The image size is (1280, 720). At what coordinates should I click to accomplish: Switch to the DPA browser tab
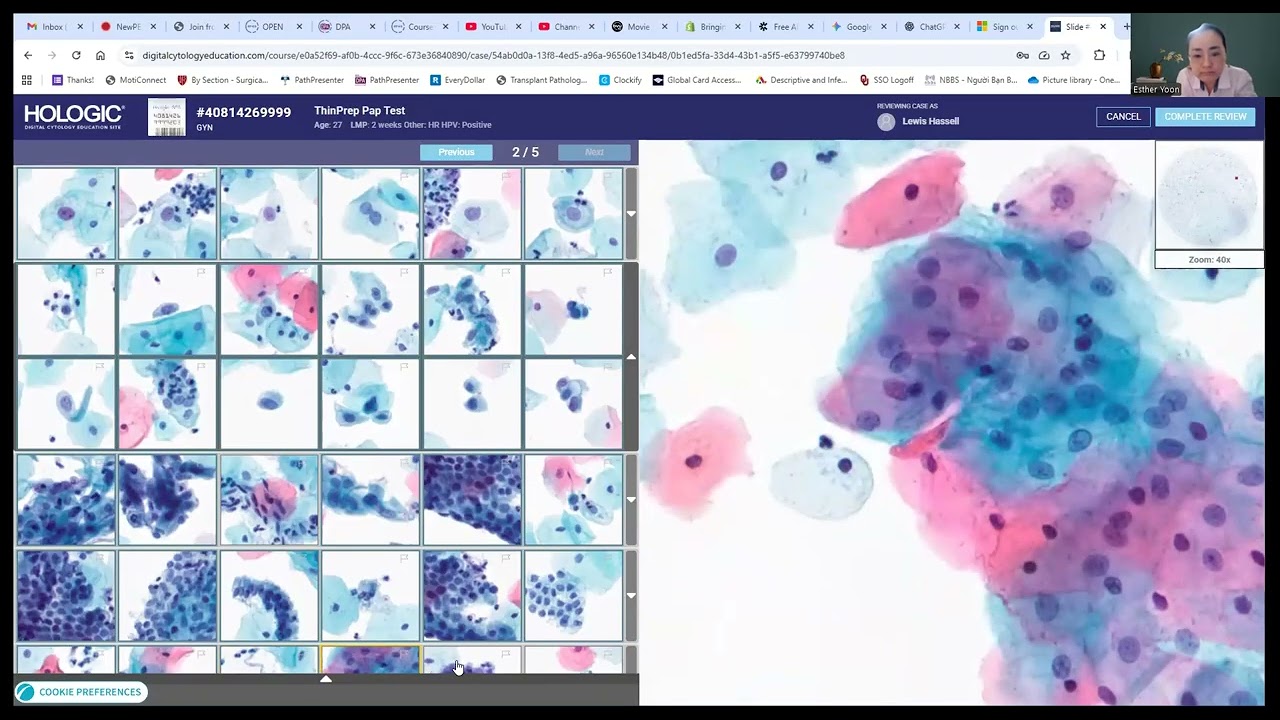(x=345, y=27)
